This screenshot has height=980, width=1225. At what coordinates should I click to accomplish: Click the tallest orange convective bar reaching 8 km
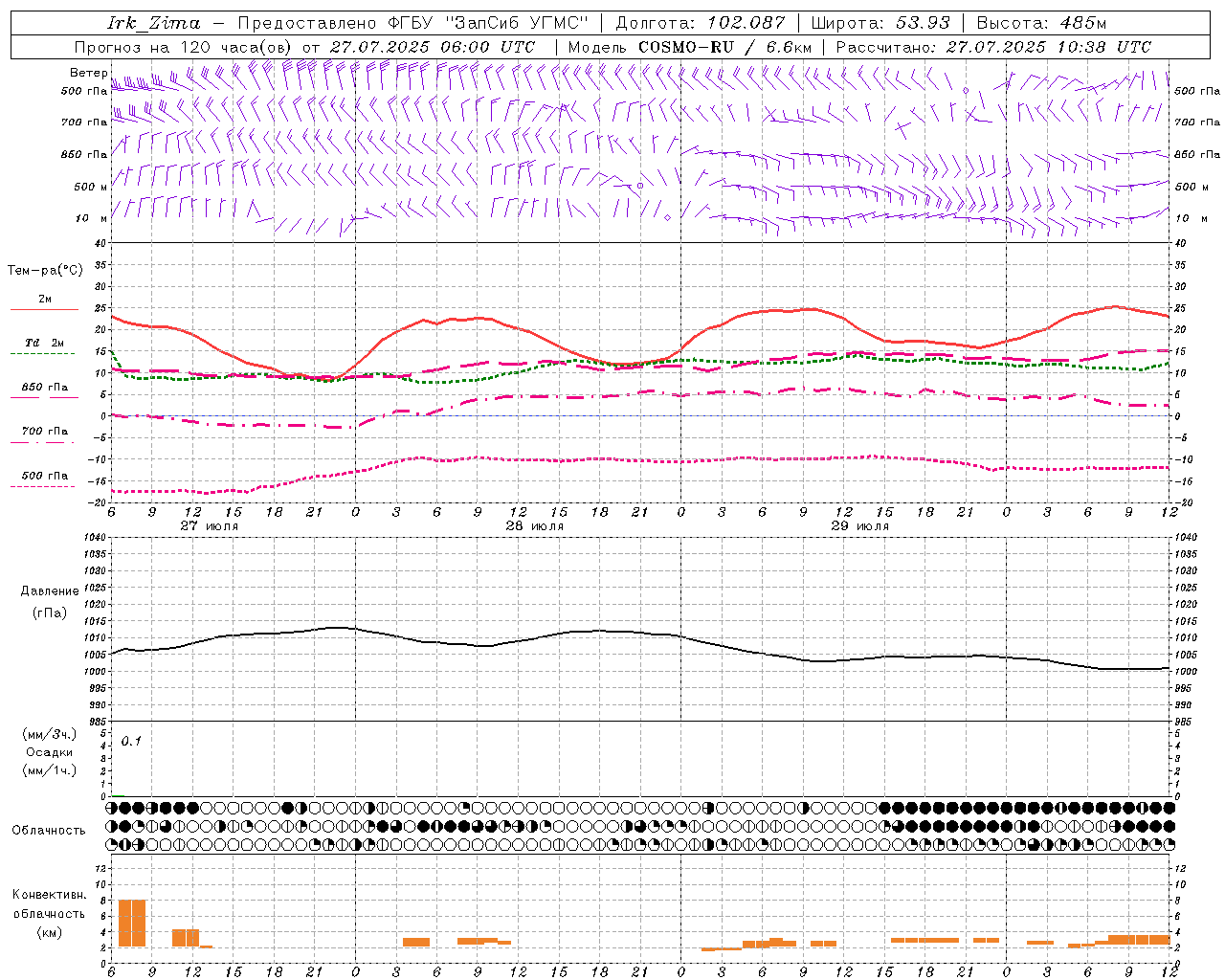click(x=132, y=924)
